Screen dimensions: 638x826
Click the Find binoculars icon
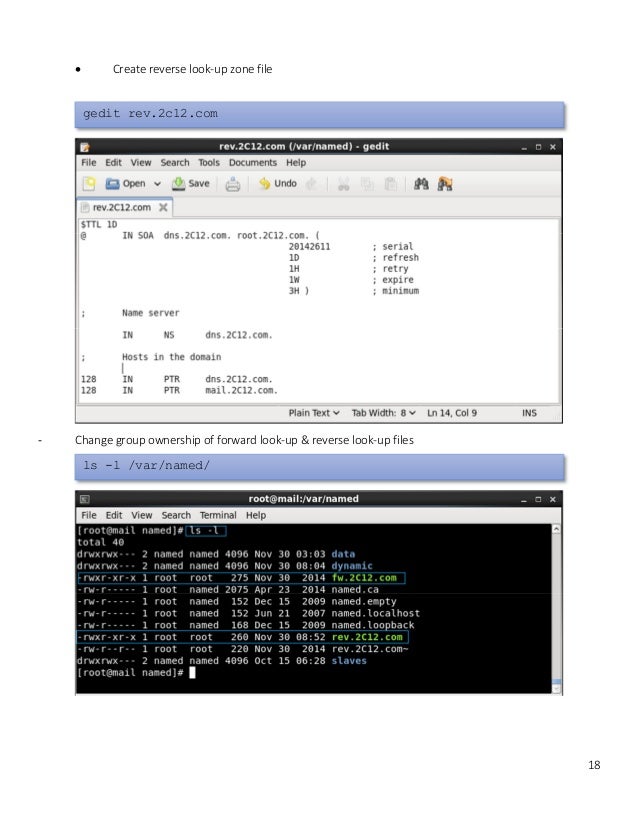click(421, 184)
